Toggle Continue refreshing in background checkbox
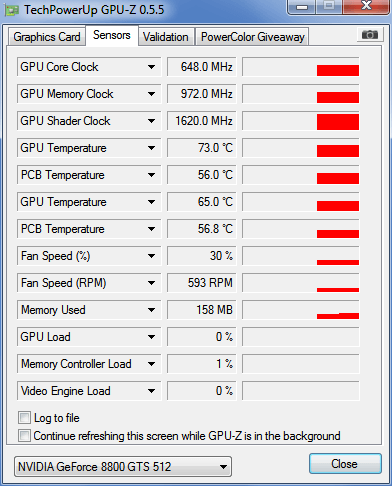The image size is (392, 486). pyautogui.click(x=24, y=436)
